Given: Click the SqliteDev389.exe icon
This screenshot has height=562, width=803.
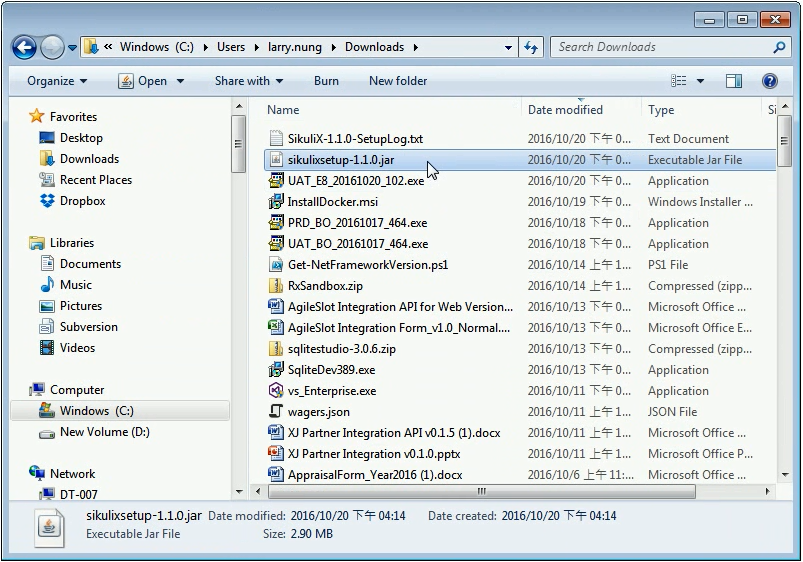Looking at the screenshot, I should pos(276,369).
